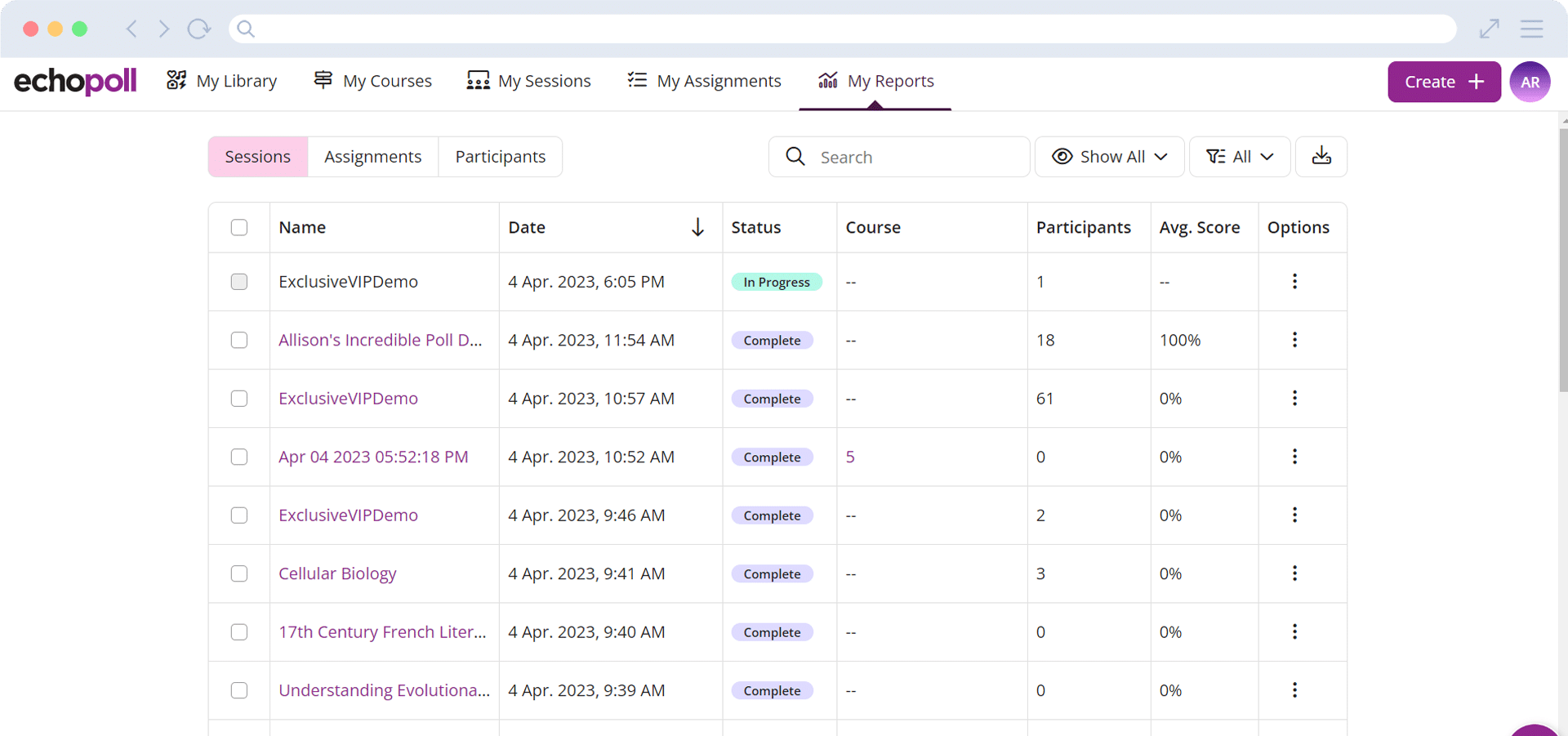Open options for Apr 04 2023 05:52:18 PM row
The width and height of the screenshot is (1568, 736).
[1294, 457]
